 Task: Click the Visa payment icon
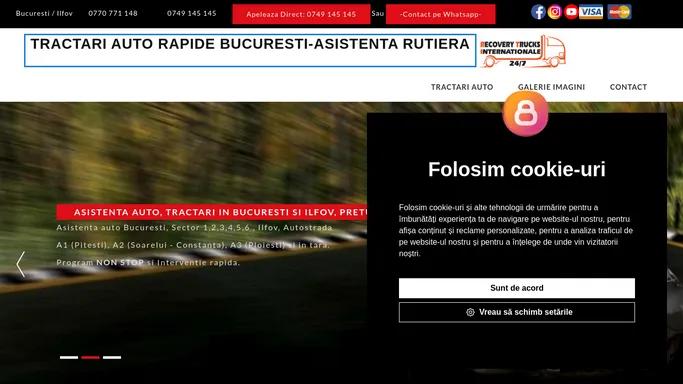(591, 12)
